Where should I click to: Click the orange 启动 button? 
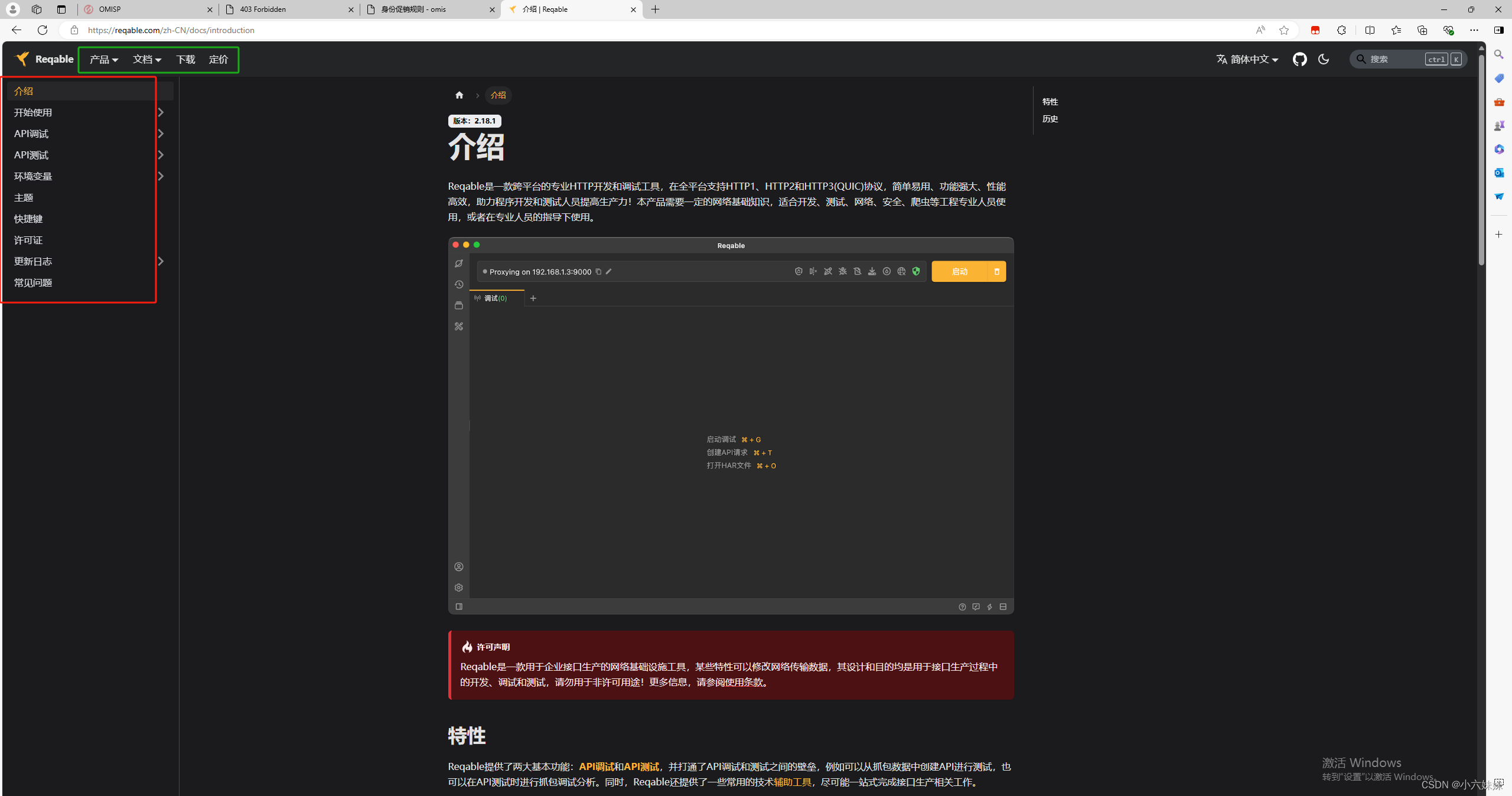pyautogui.click(x=959, y=271)
